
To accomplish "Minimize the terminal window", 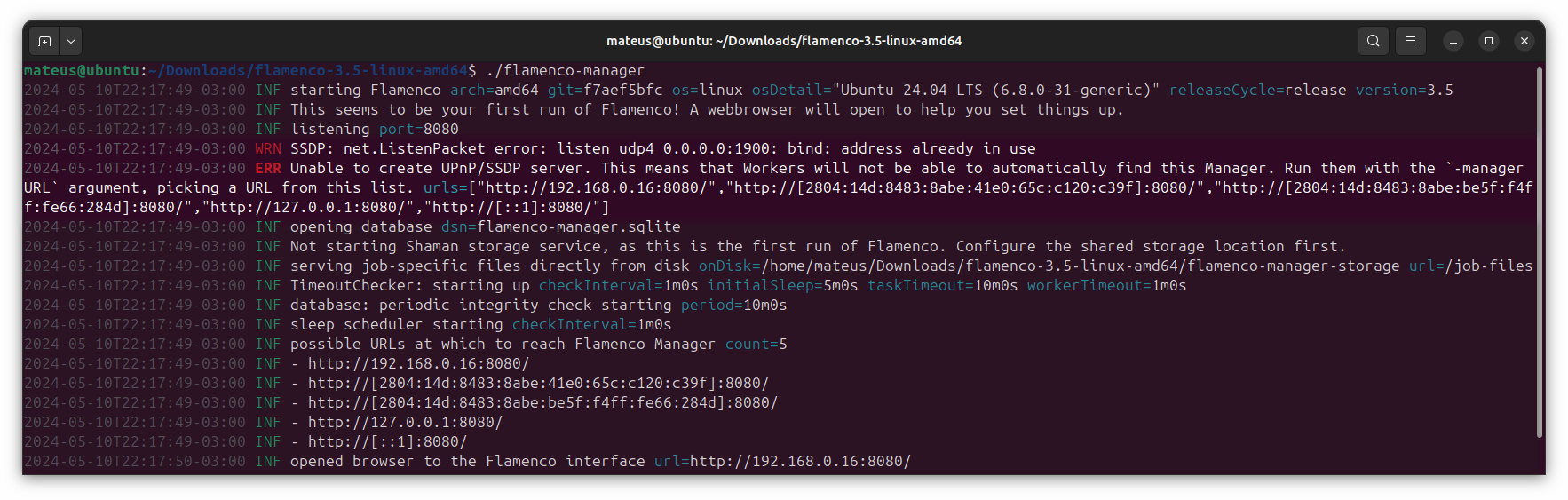I will point(1453,41).
